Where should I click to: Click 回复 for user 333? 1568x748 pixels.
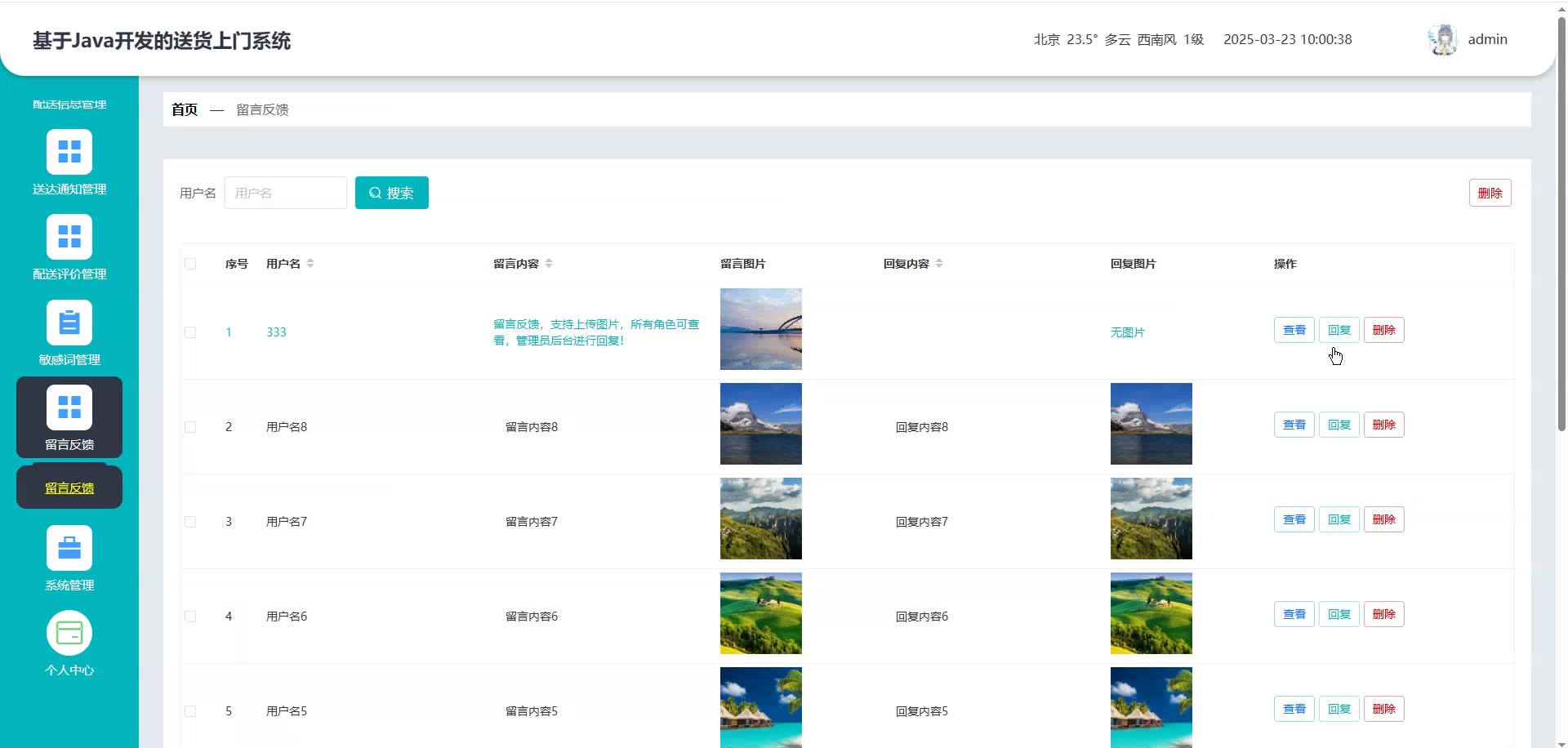1339,330
